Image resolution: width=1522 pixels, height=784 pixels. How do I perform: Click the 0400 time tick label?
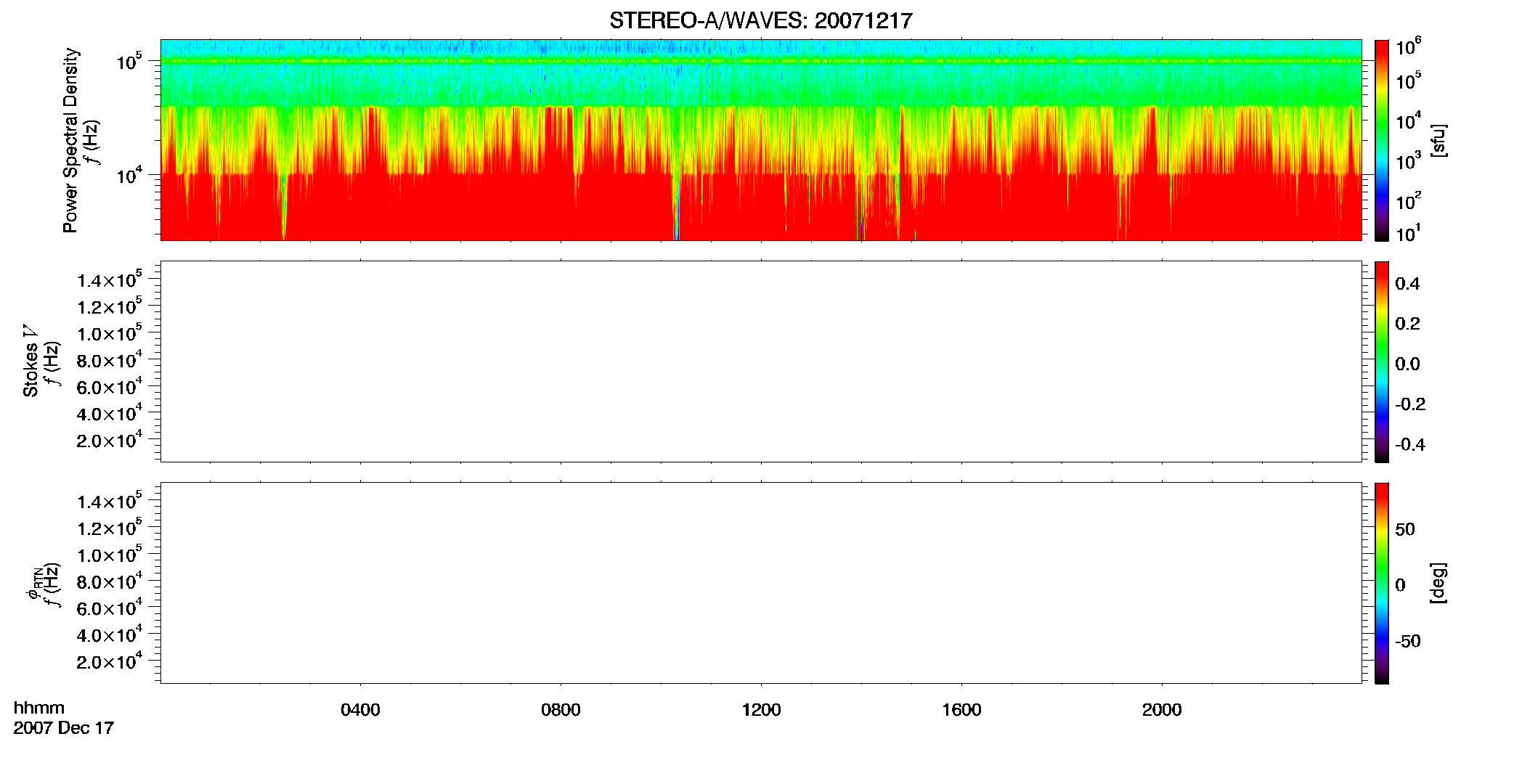(360, 710)
